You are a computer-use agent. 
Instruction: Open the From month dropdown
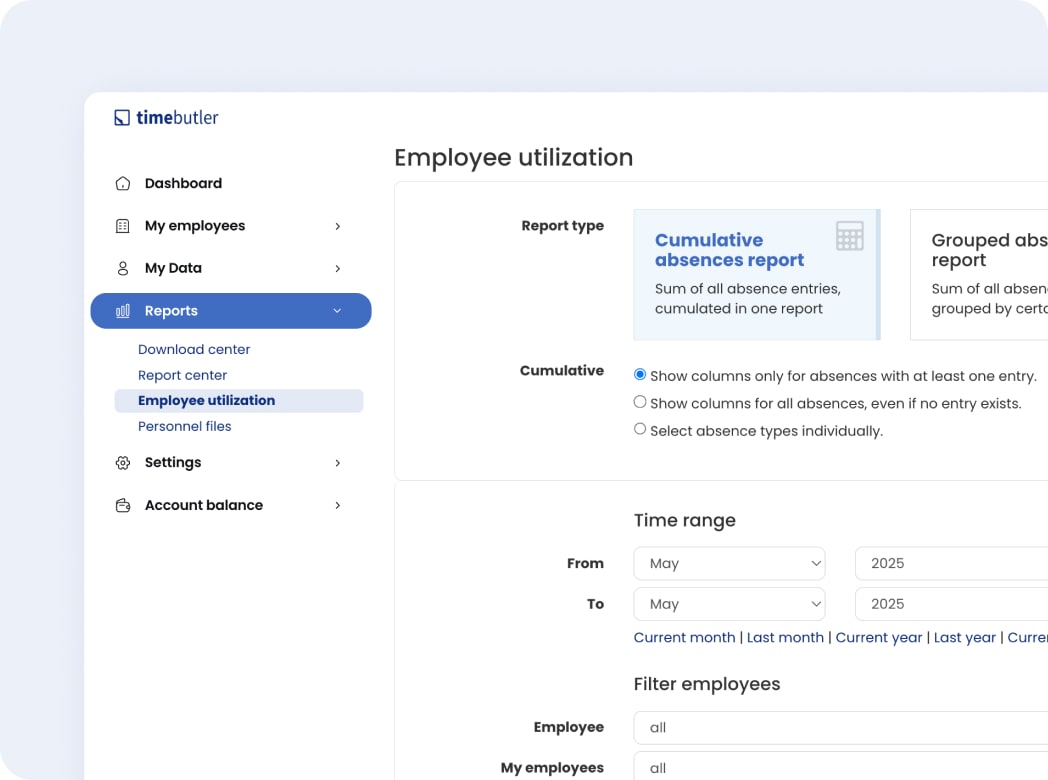point(729,563)
